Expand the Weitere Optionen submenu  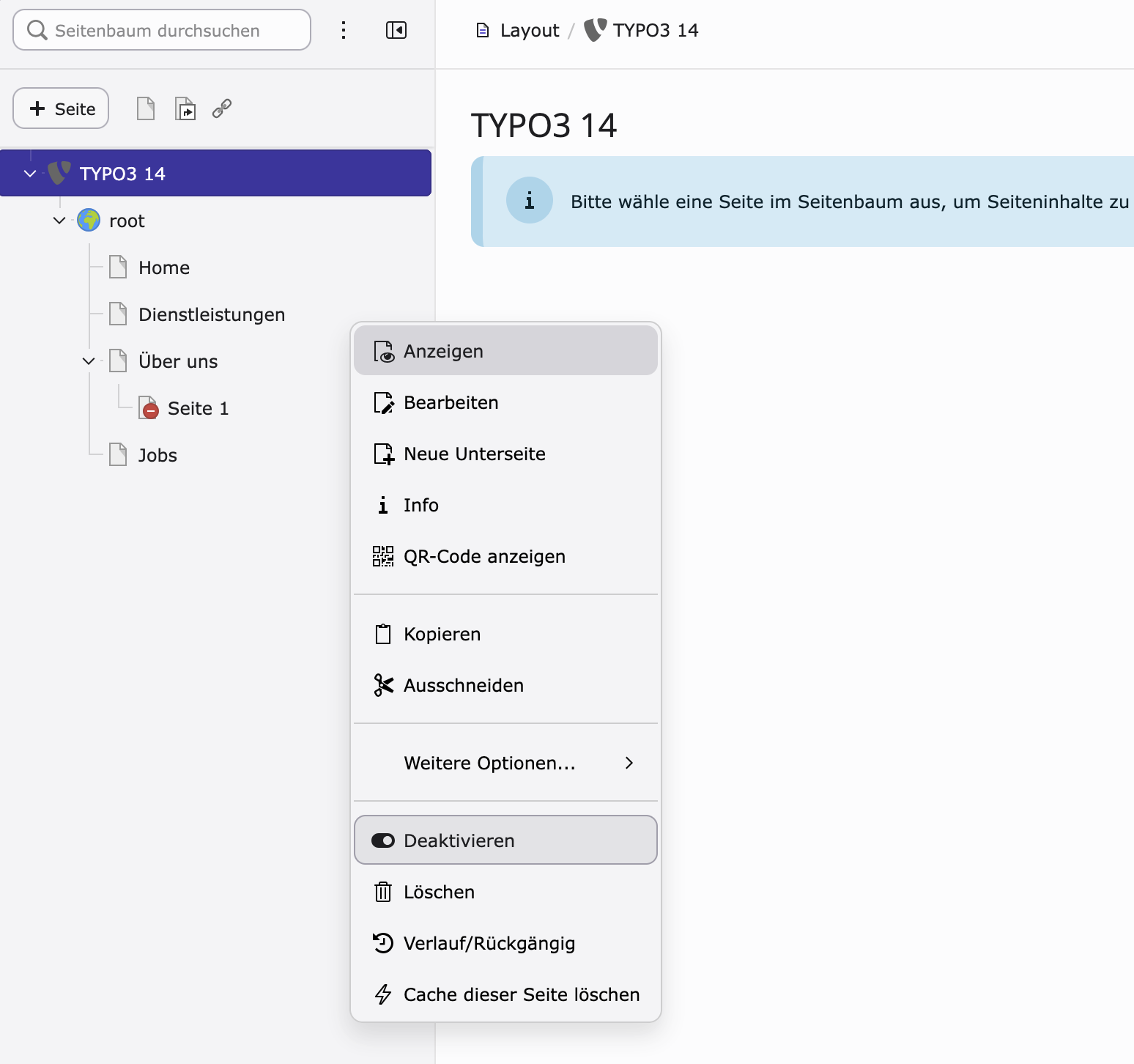(x=505, y=763)
